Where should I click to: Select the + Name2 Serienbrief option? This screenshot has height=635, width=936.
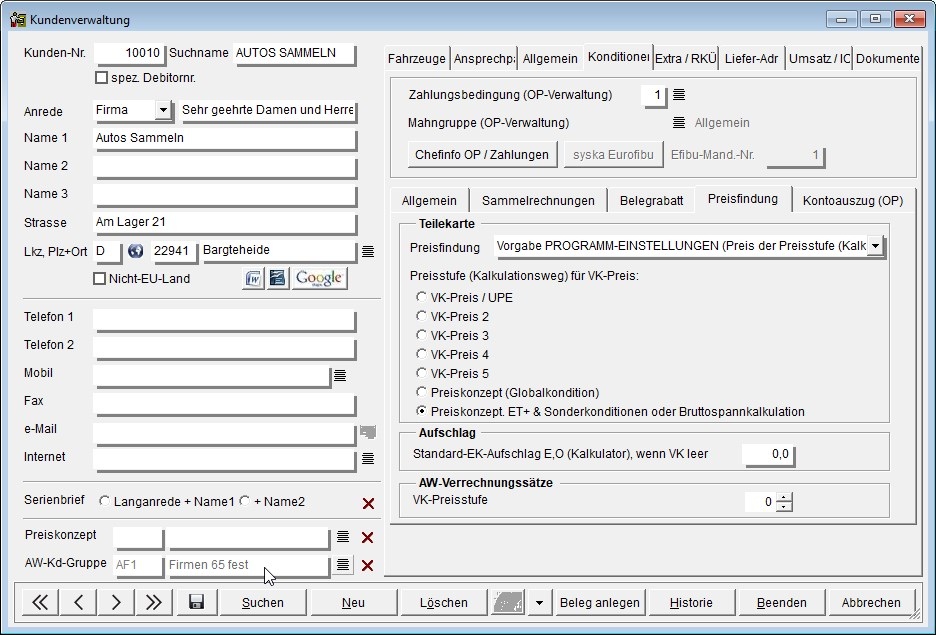click(244, 501)
